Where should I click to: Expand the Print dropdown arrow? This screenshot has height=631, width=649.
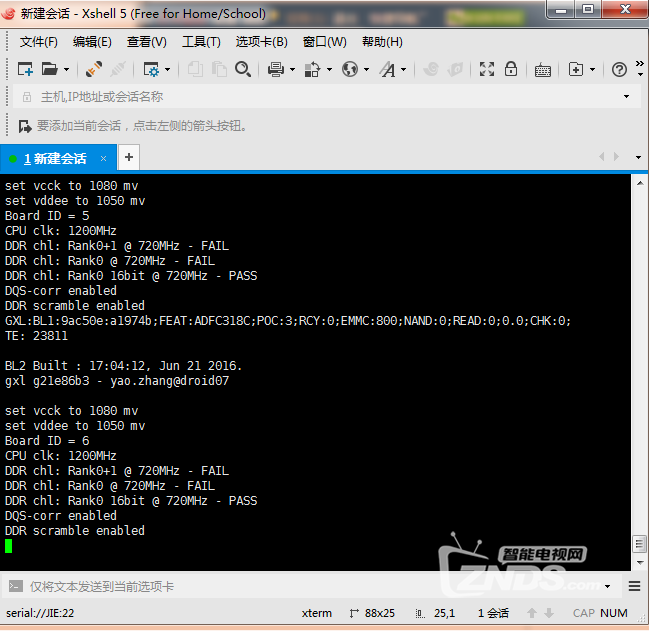coord(292,70)
